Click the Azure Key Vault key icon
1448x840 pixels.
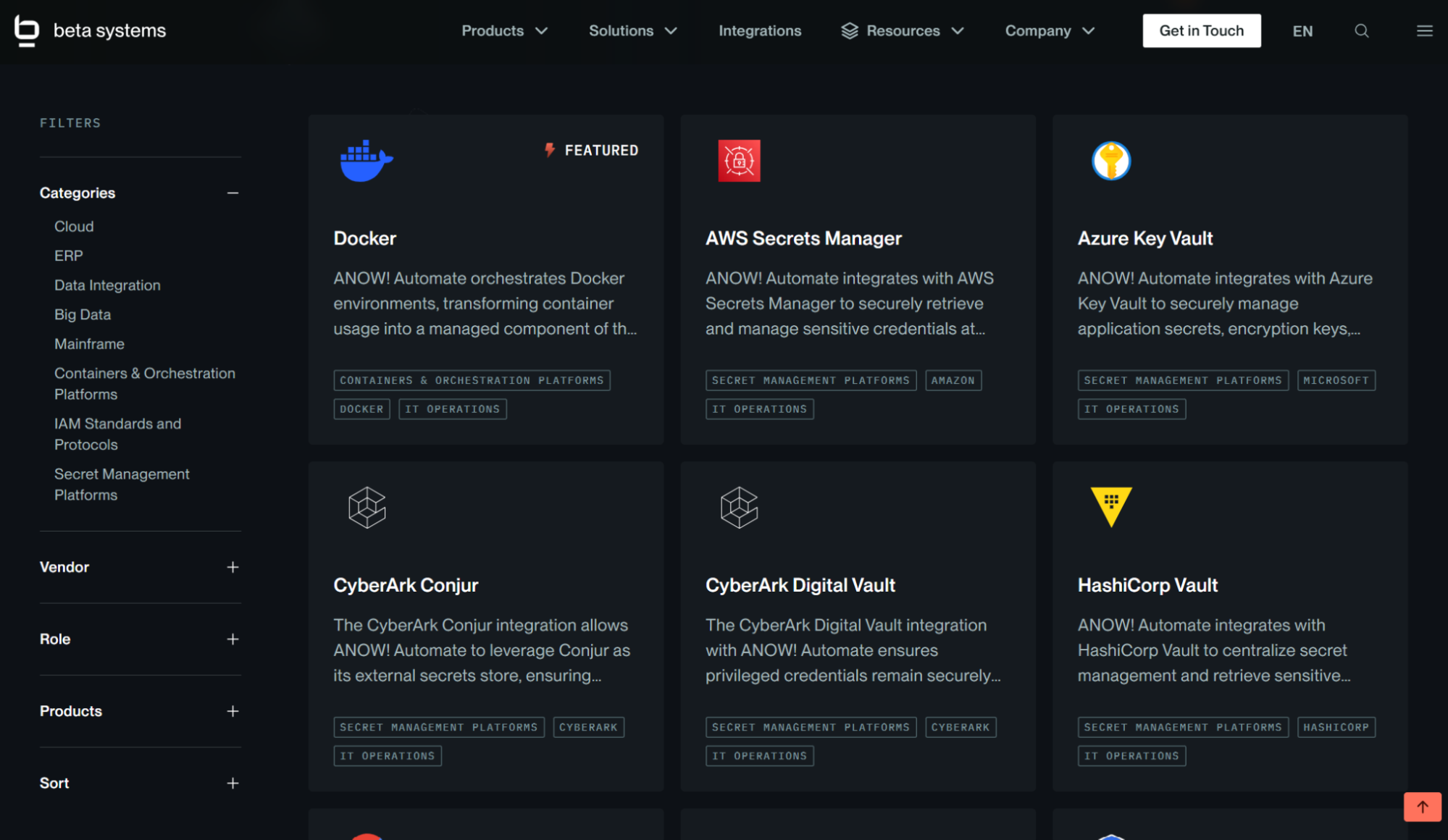coord(1111,160)
